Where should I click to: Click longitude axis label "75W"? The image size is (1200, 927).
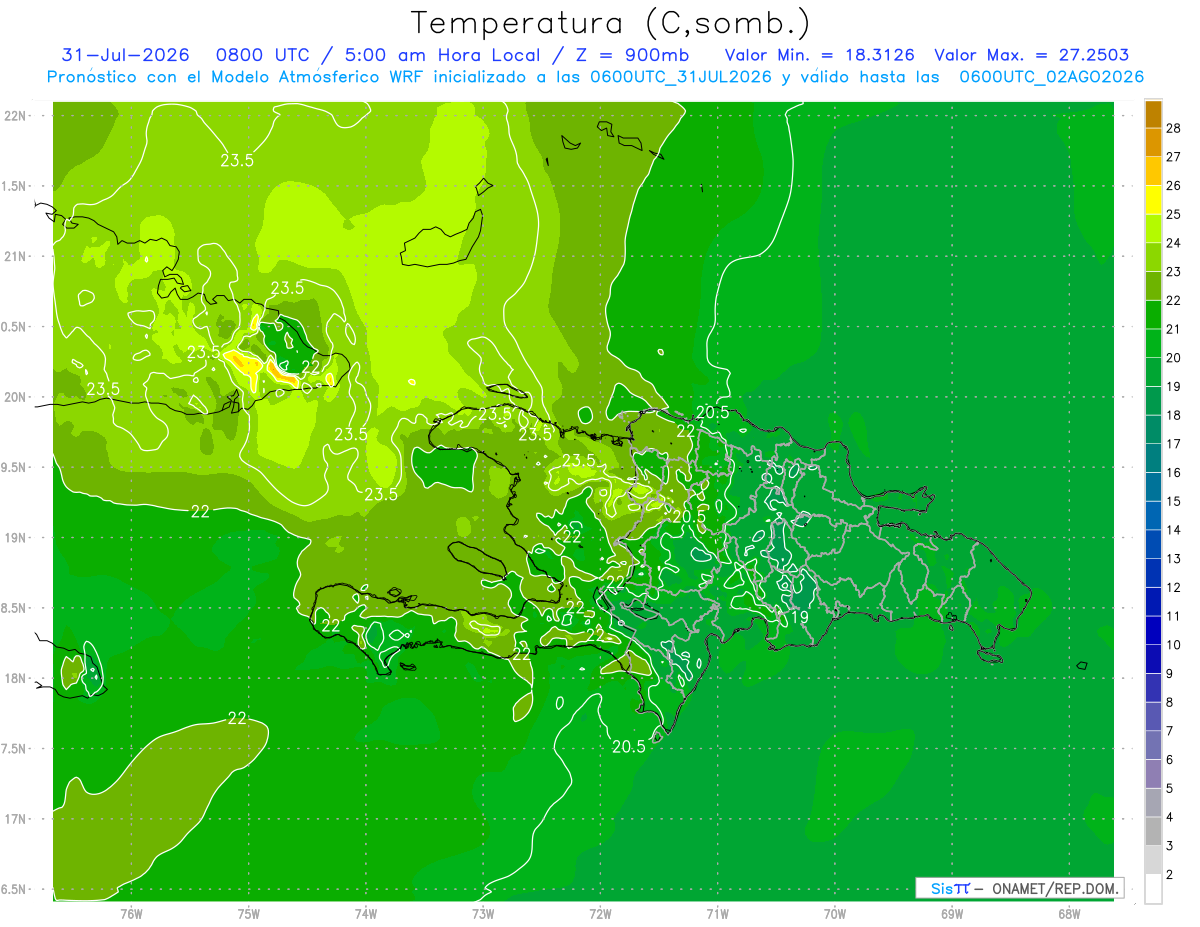[x=249, y=913]
